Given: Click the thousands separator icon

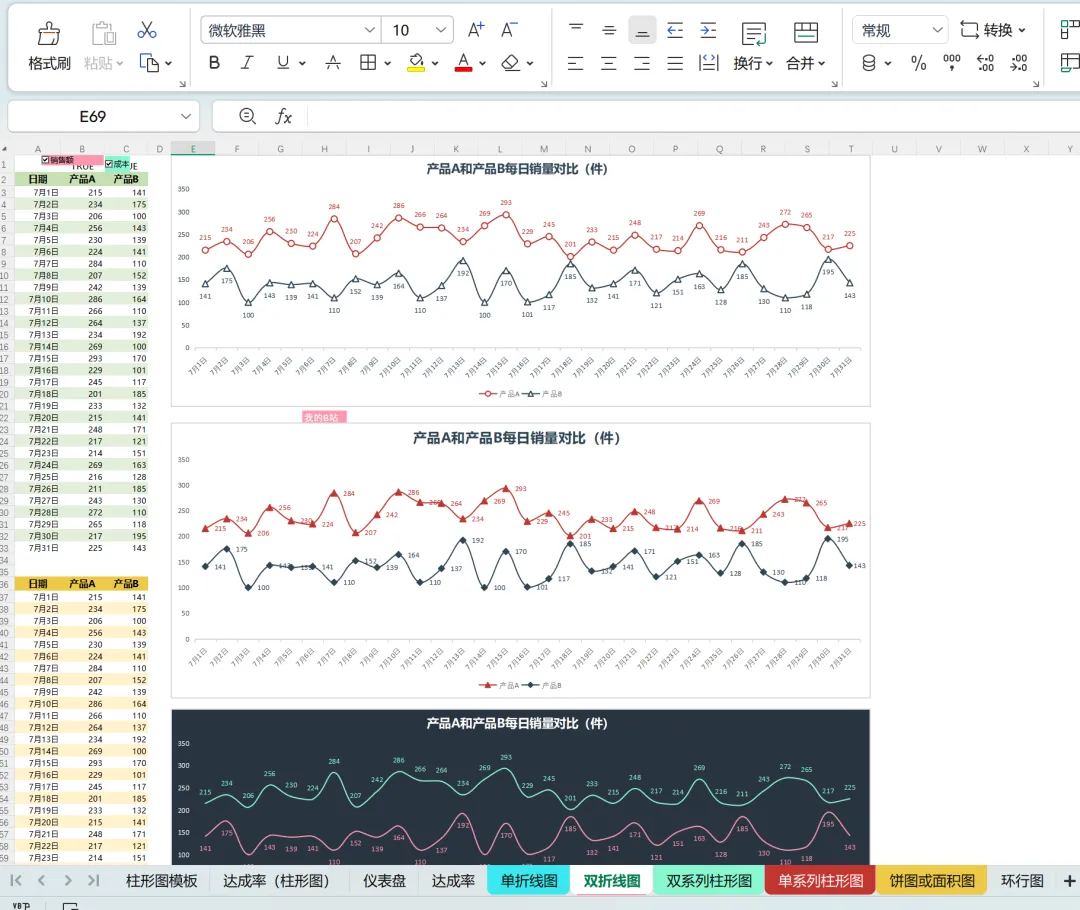Looking at the screenshot, I should coord(952,63).
